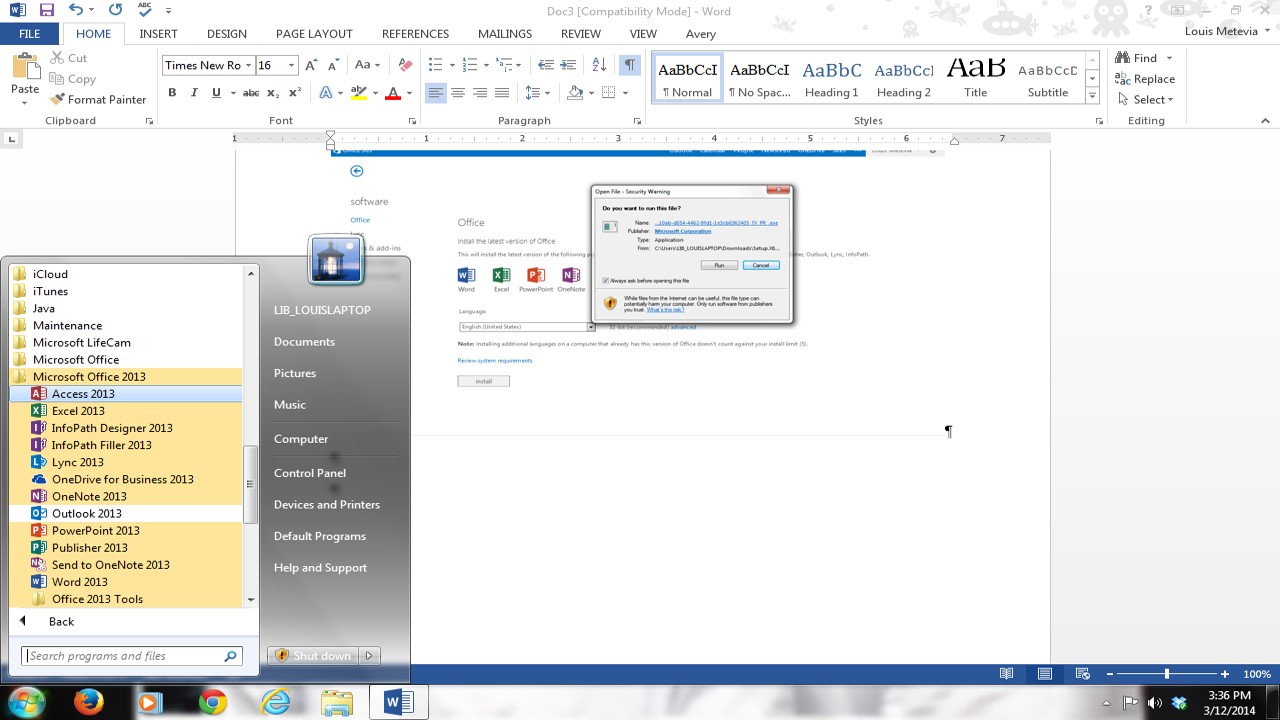Sort paragraph contents

[x=599, y=65]
